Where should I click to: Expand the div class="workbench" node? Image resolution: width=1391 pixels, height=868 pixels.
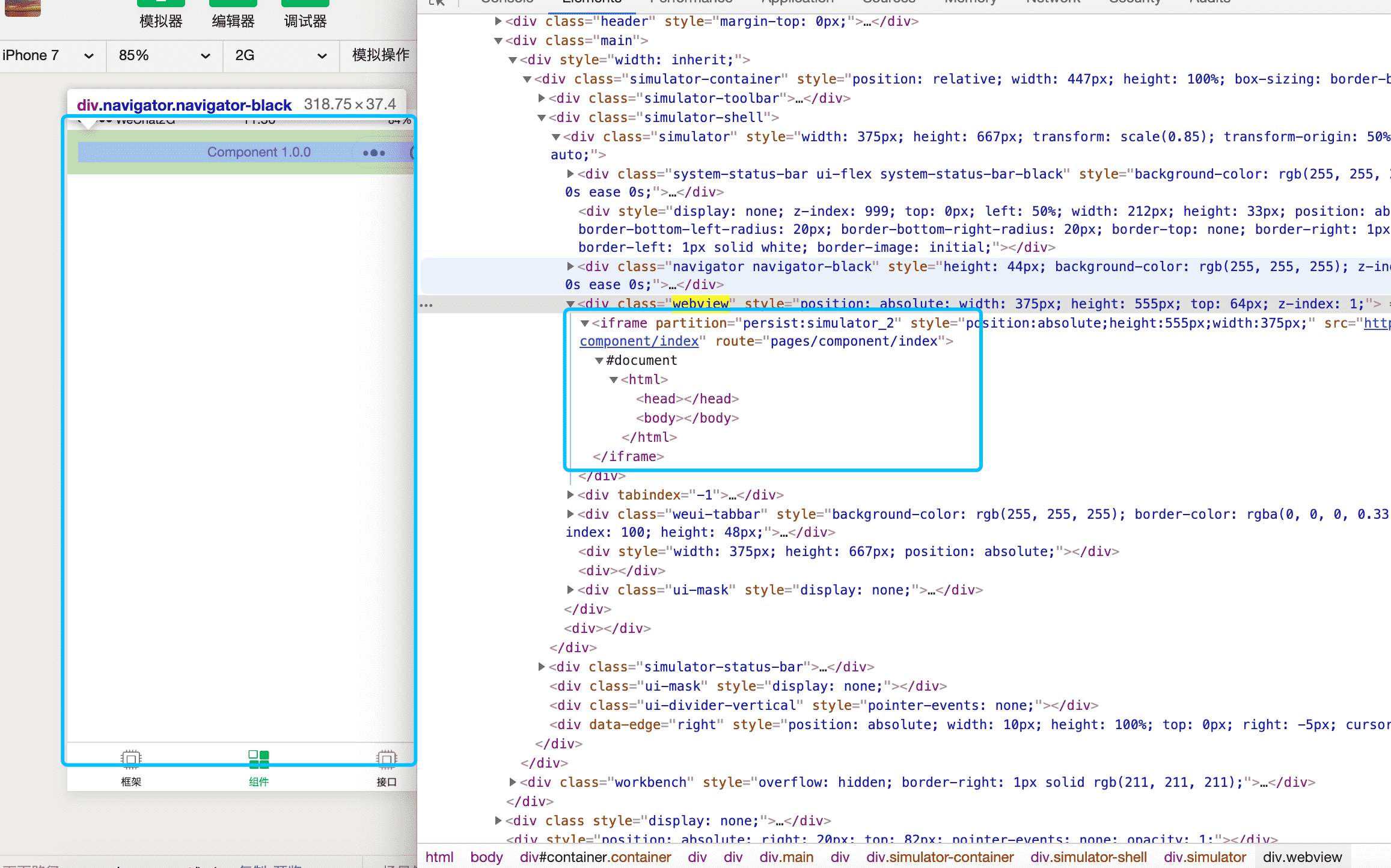[513, 782]
